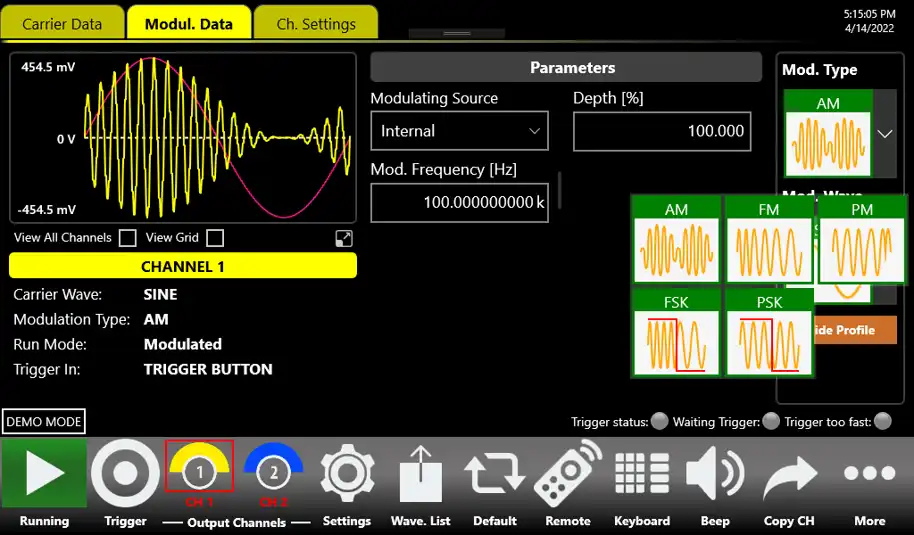
Task: Click the CHANNEL 1 yellow header
Action: [x=182, y=266]
